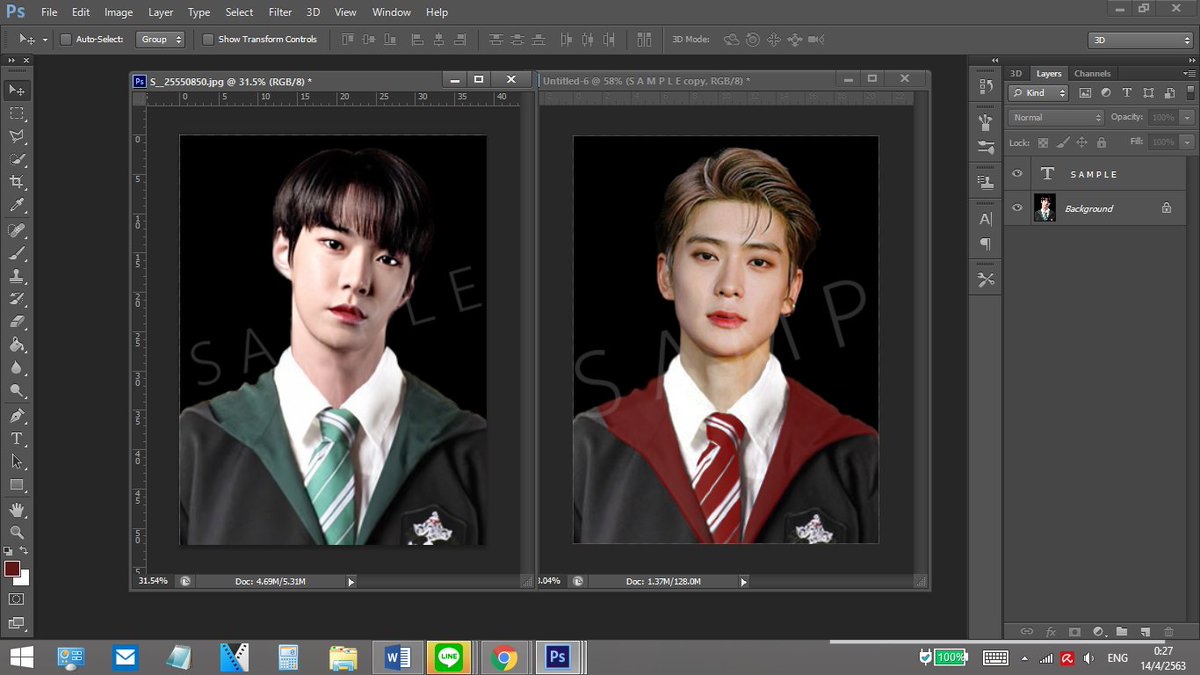Enable the Auto-Select checkbox
The width and height of the screenshot is (1200, 675).
click(66, 39)
